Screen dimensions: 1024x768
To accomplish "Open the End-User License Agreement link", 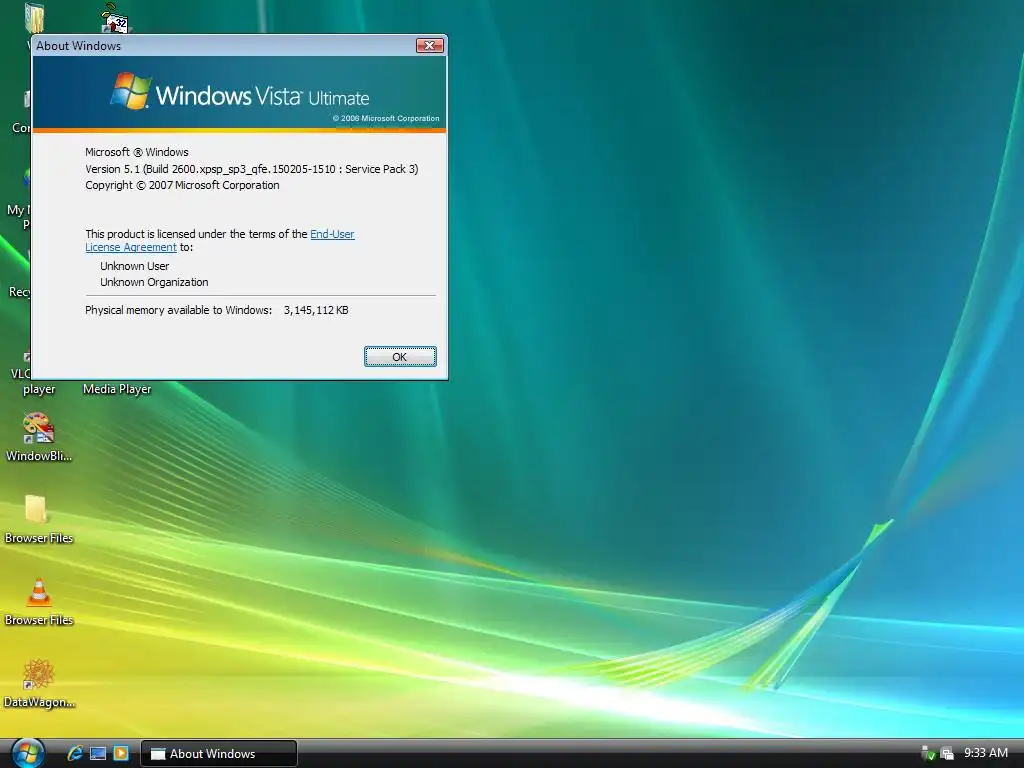I will [x=332, y=234].
